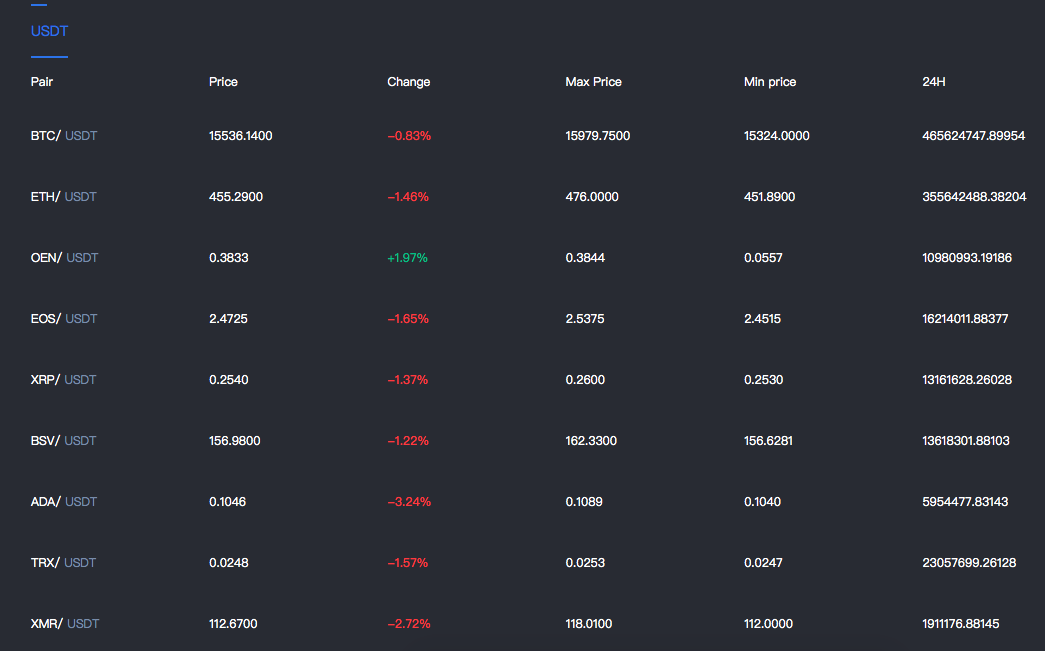Click XMR 24H volume 1911176.88145
This screenshot has width=1045, height=651.
pos(961,624)
